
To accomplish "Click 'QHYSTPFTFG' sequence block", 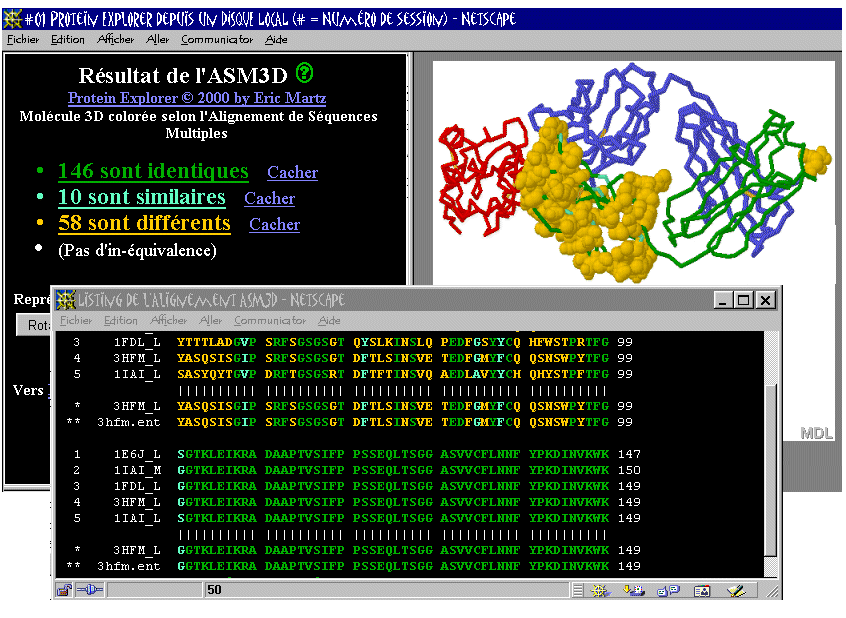I will pyautogui.click(x=569, y=374).
